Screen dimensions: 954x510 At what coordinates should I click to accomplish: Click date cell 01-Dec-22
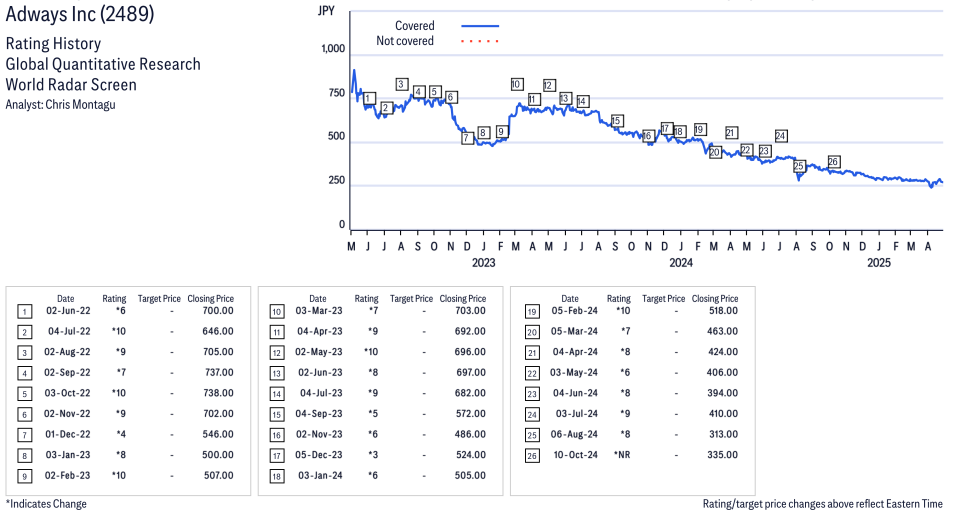point(67,435)
